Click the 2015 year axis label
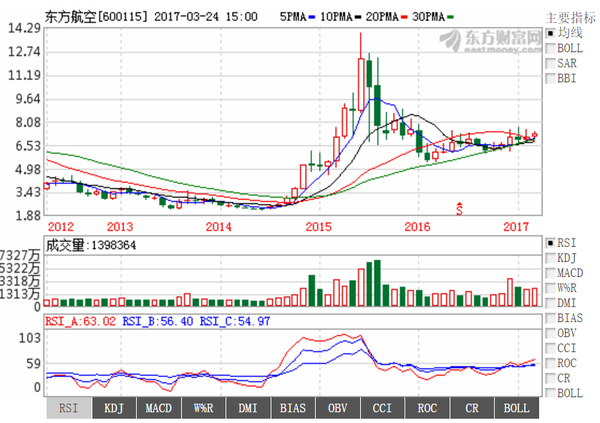Screen dimensions: 600x423 318,227
